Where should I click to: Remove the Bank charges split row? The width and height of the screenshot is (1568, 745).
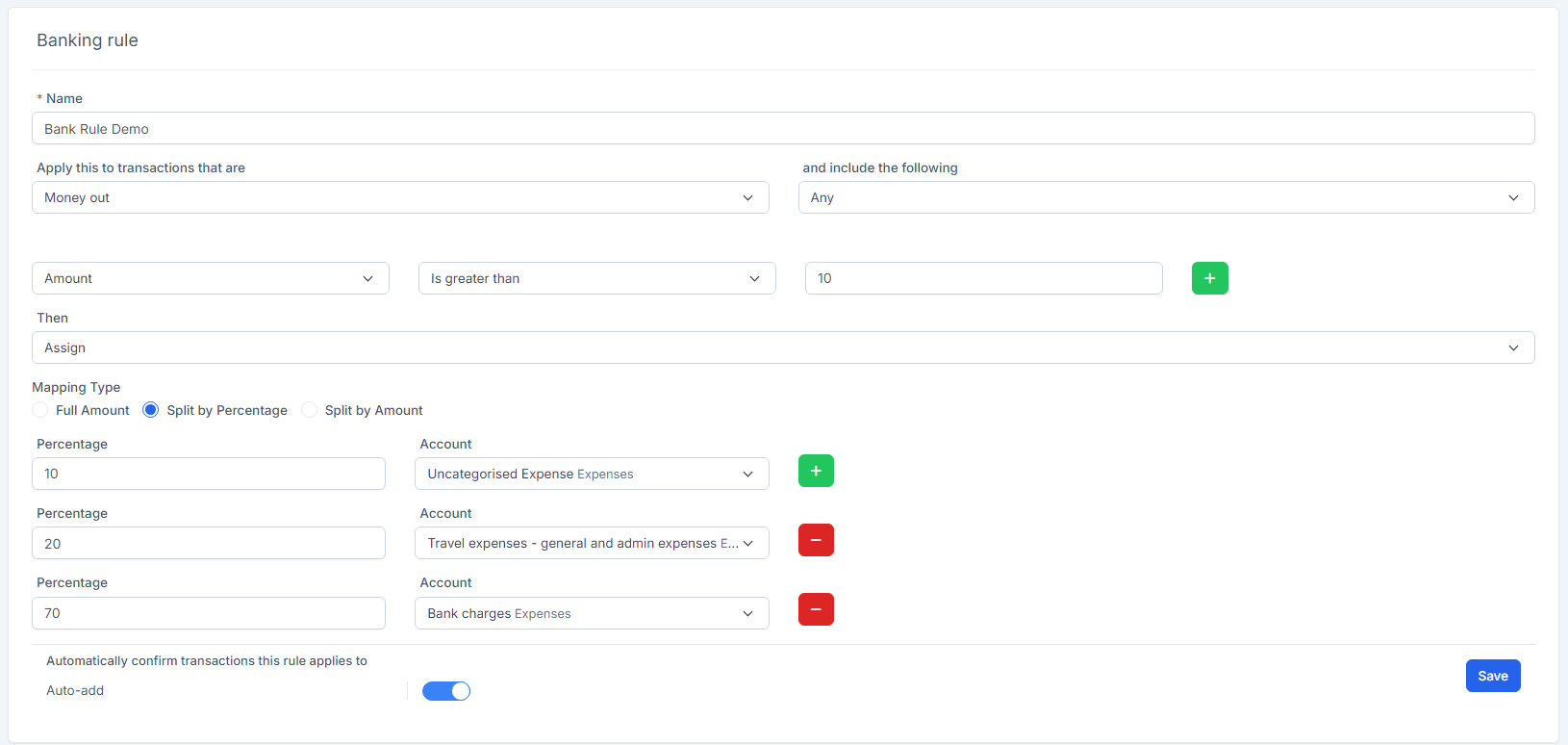pos(816,609)
